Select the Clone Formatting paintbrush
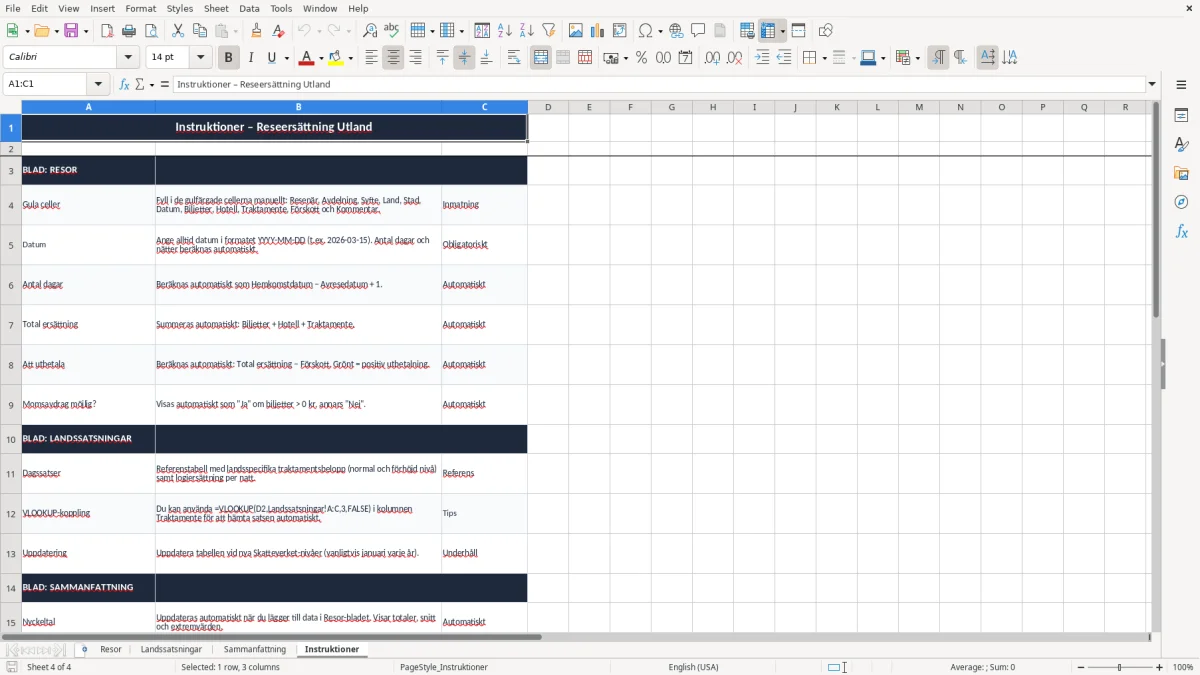Image resolution: width=1200 pixels, height=675 pixels. pyautogui.click(x=257, y=31)
